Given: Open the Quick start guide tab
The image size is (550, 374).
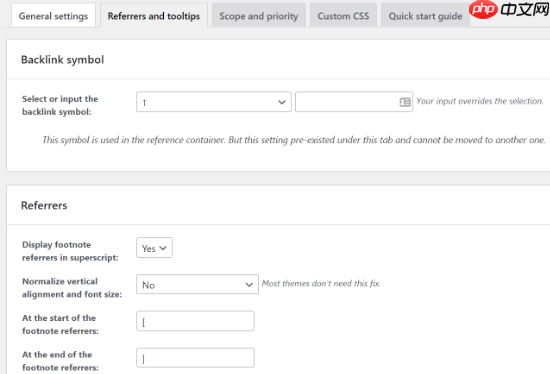Looking at the screenshot, I should (425, 16).
